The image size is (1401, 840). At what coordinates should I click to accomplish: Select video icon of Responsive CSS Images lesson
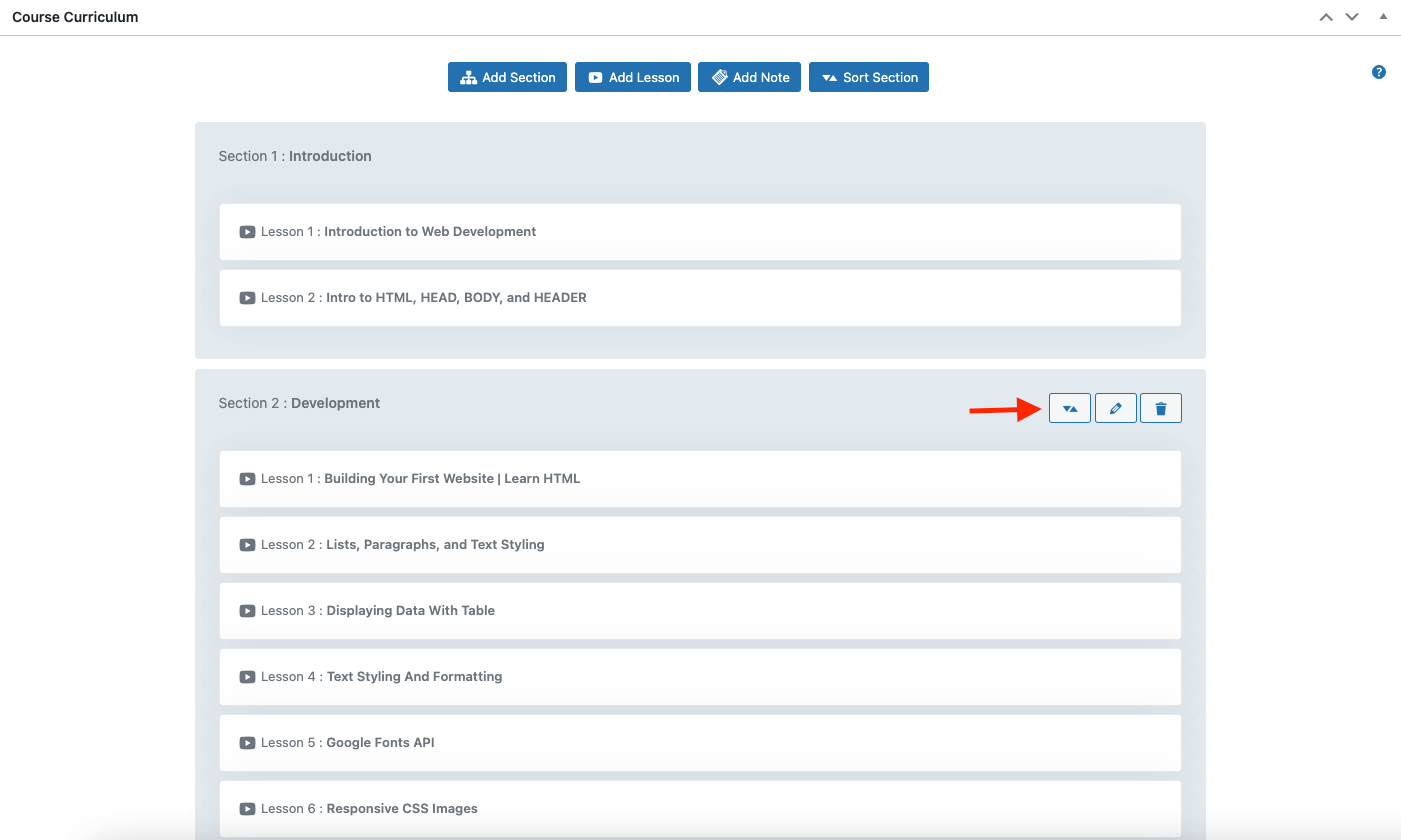pyautogui.click(x=247, y=809)
